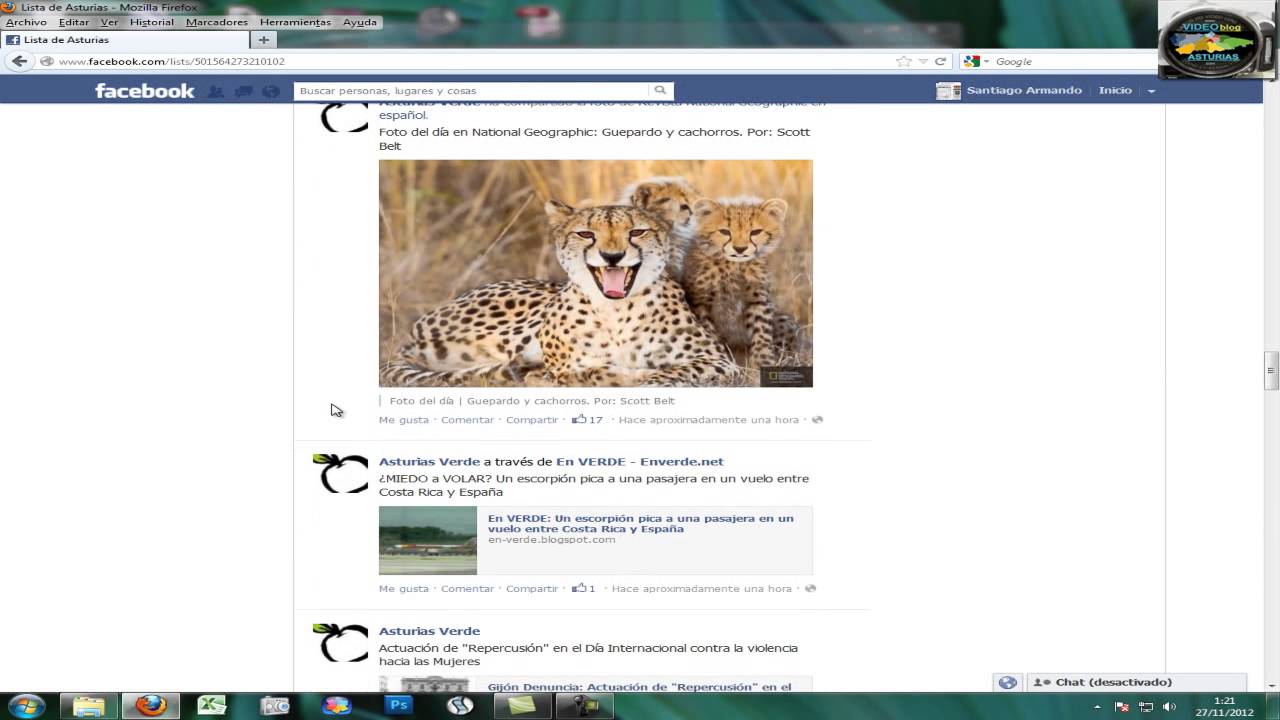Open Windows Explorer from the taskbar

click(88, 706)
